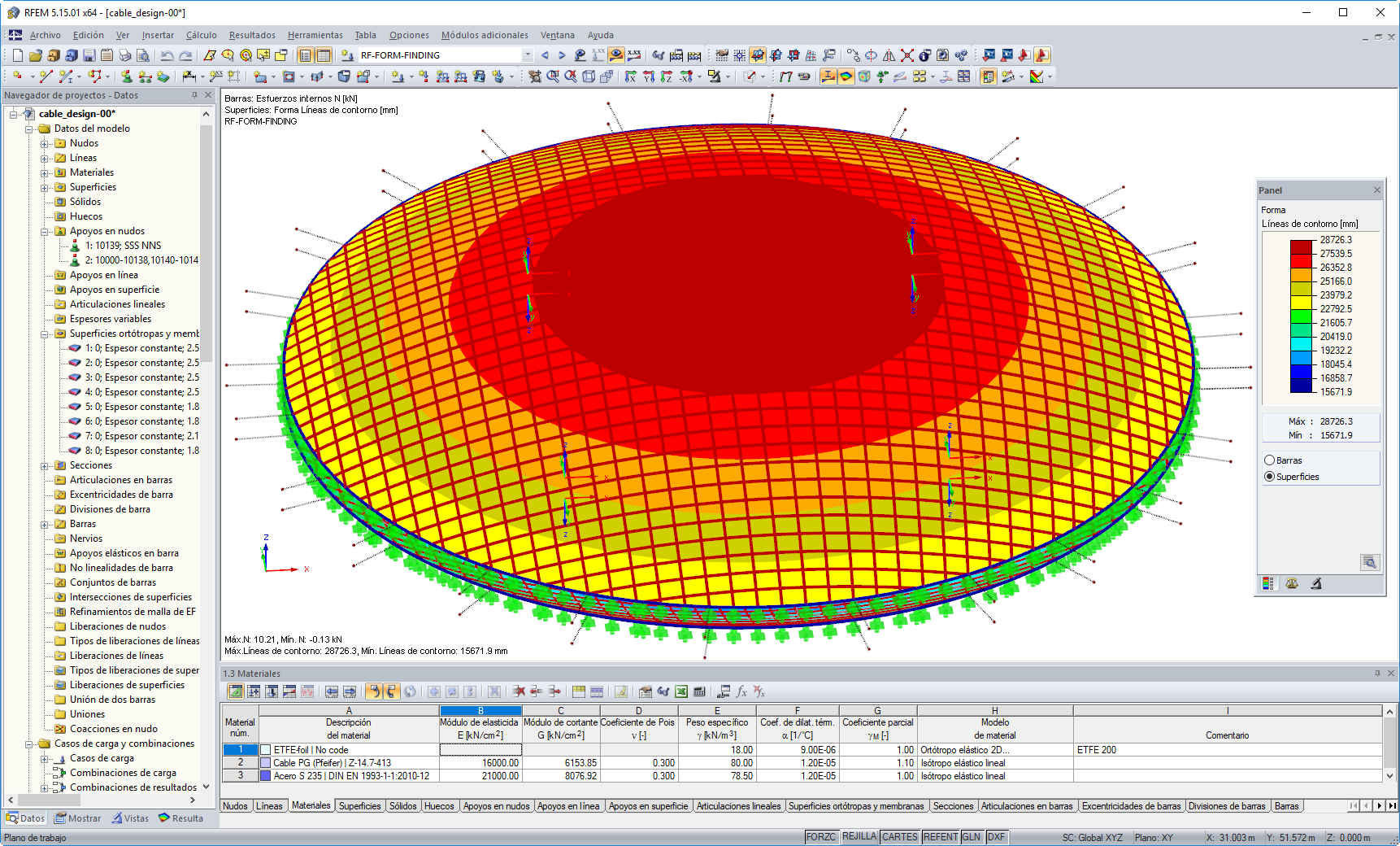Select the printer icon in Panel footer
1400x846 pixels.
tap(1317, 583)
